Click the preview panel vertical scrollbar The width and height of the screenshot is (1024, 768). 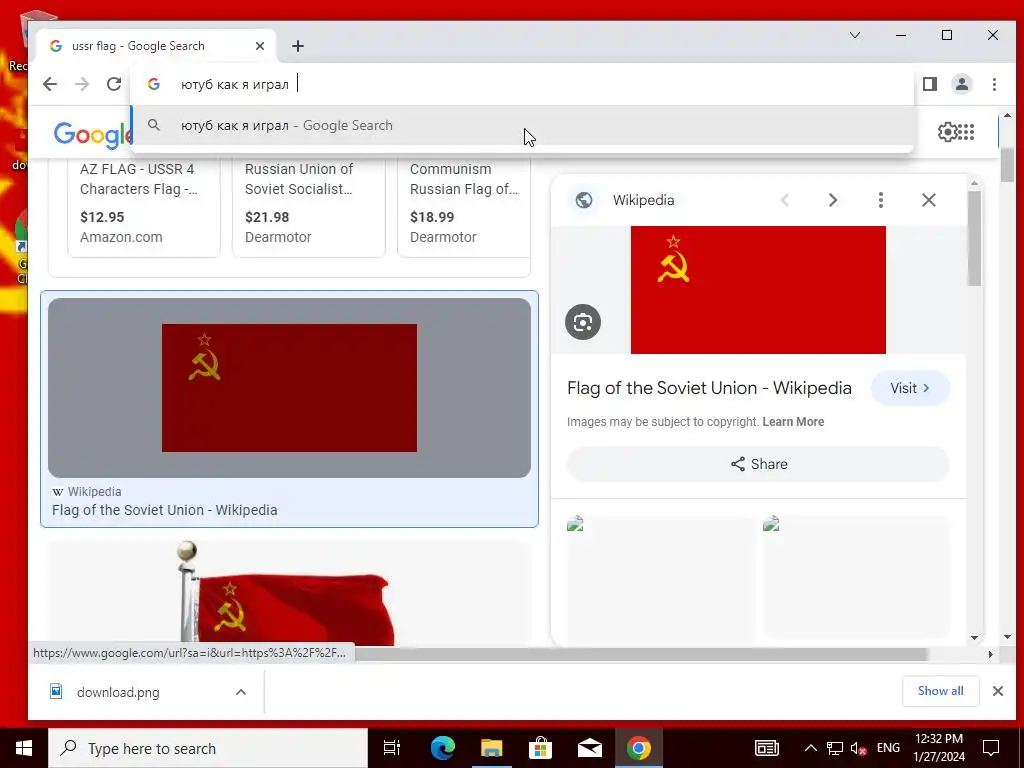click(x=974, y=238)
